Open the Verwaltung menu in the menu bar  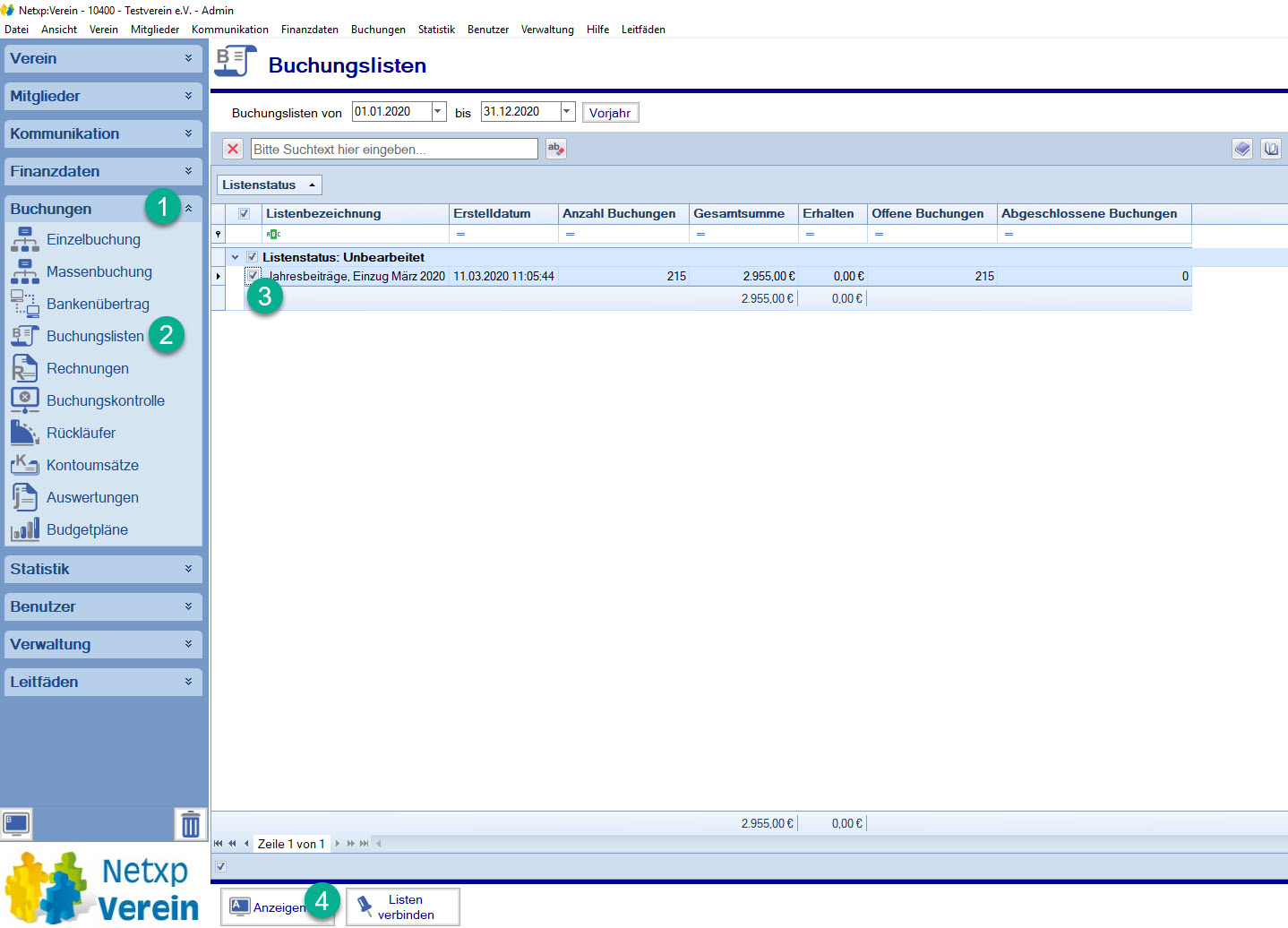coord(547,30)
